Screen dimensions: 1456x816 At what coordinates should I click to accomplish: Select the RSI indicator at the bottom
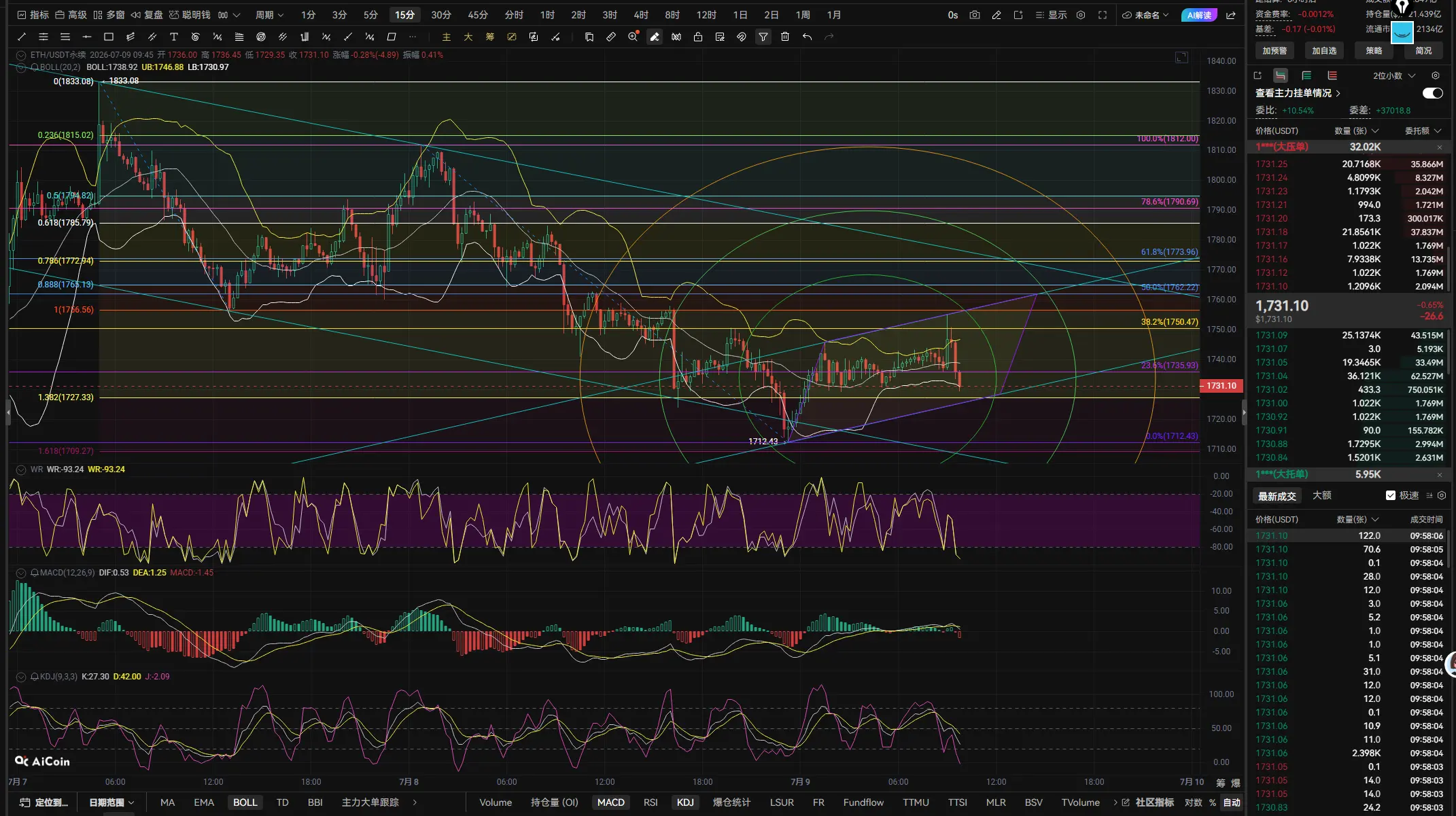[651, 802]
